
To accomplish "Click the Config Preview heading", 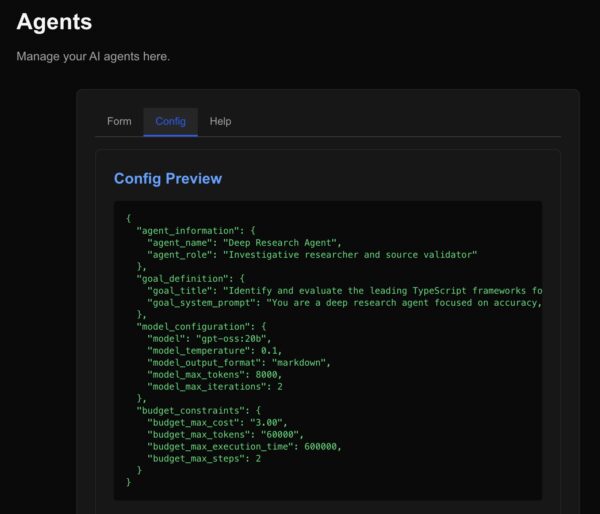I will coord(168,178).
